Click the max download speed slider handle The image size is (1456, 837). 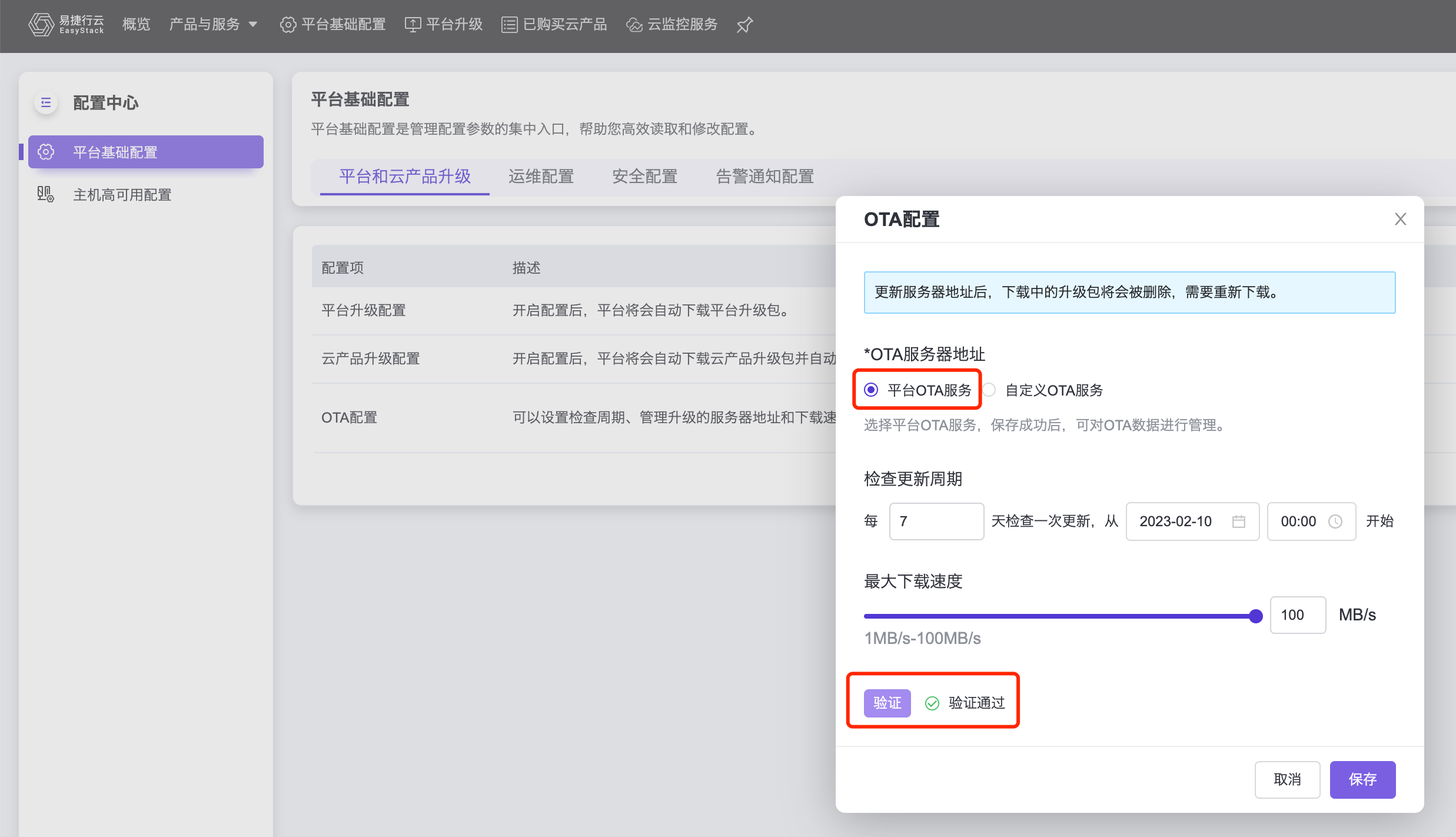pyautogui.click(x=1255, y=616)
